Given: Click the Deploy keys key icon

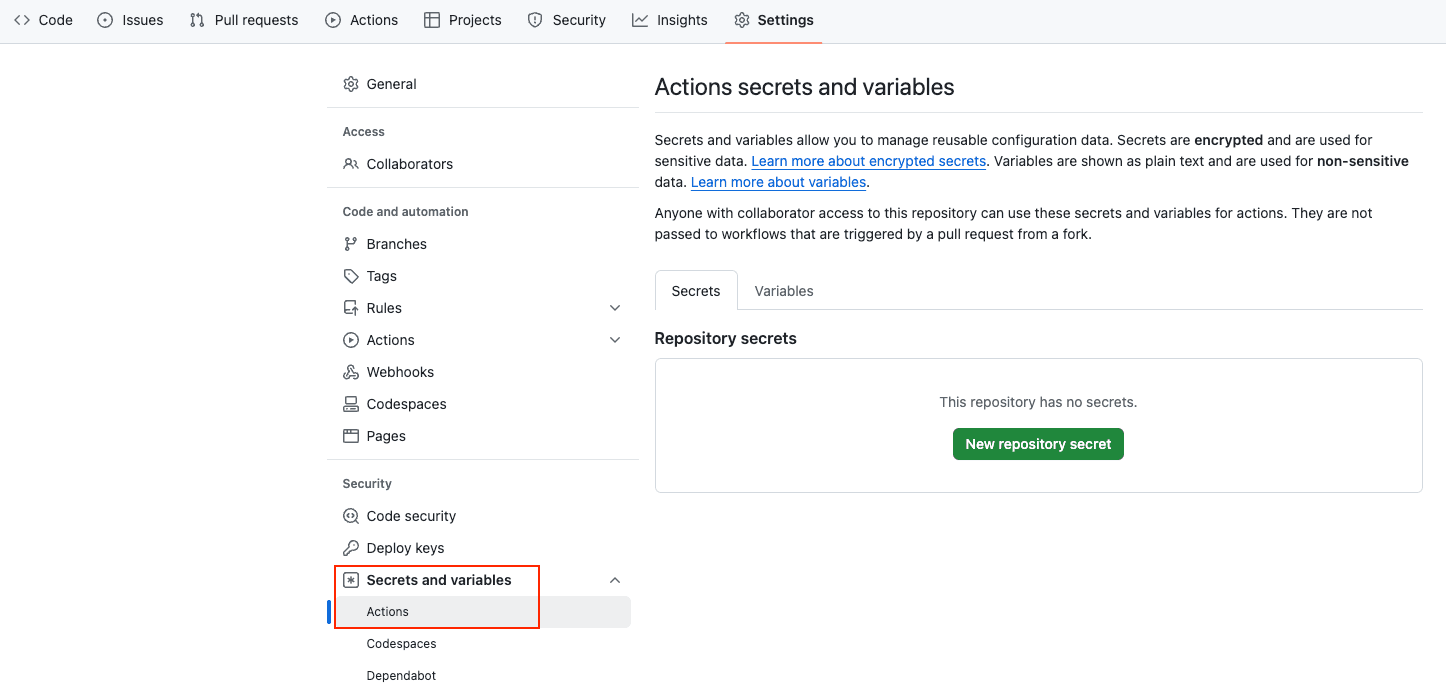Looking at the screenshot, I should tap(351, 548).
